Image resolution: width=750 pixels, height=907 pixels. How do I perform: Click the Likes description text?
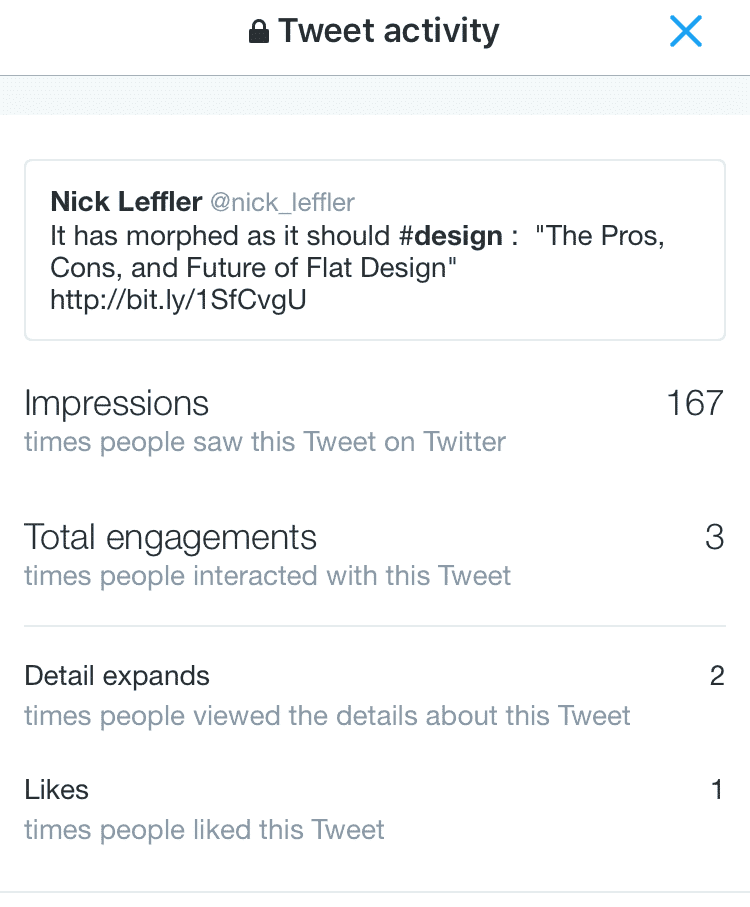(204, 829)
